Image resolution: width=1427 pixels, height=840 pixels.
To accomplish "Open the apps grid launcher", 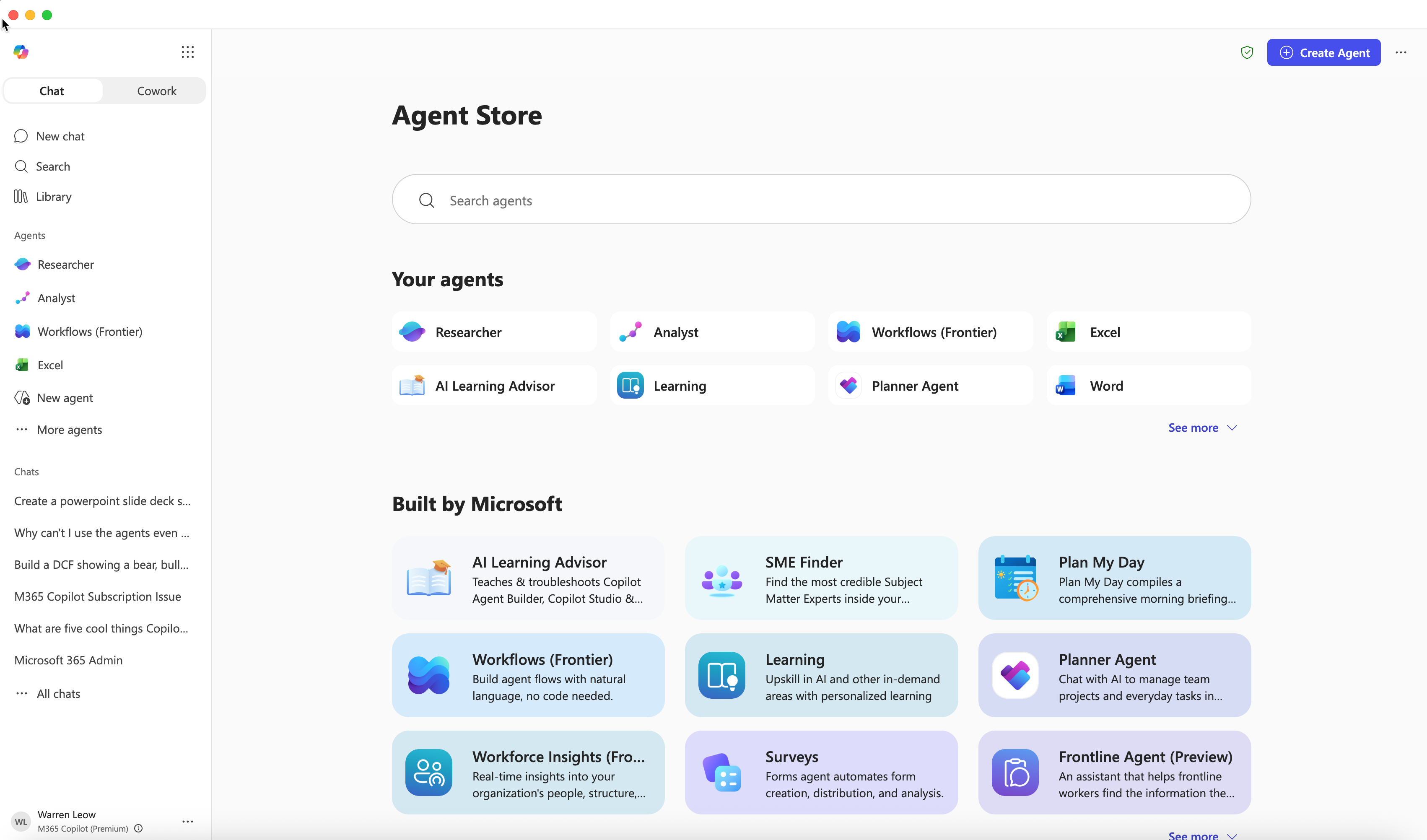I will click(x=187, y=52).
